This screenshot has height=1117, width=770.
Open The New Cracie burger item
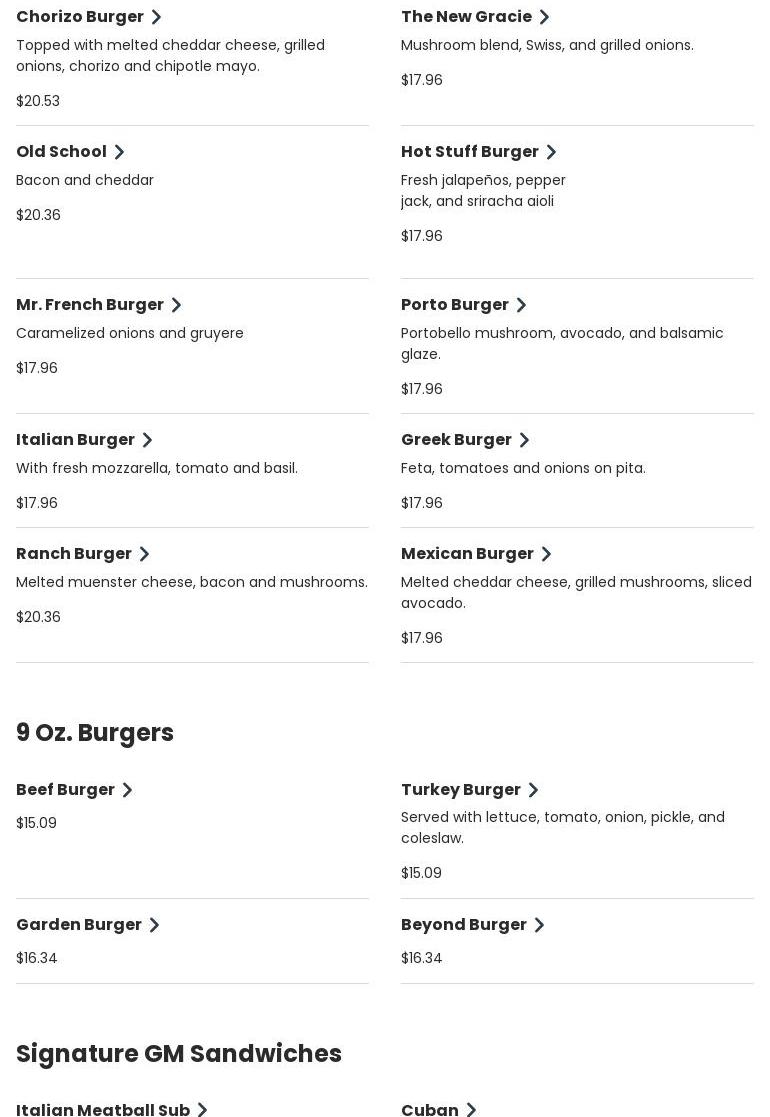[x=466, y=17]
